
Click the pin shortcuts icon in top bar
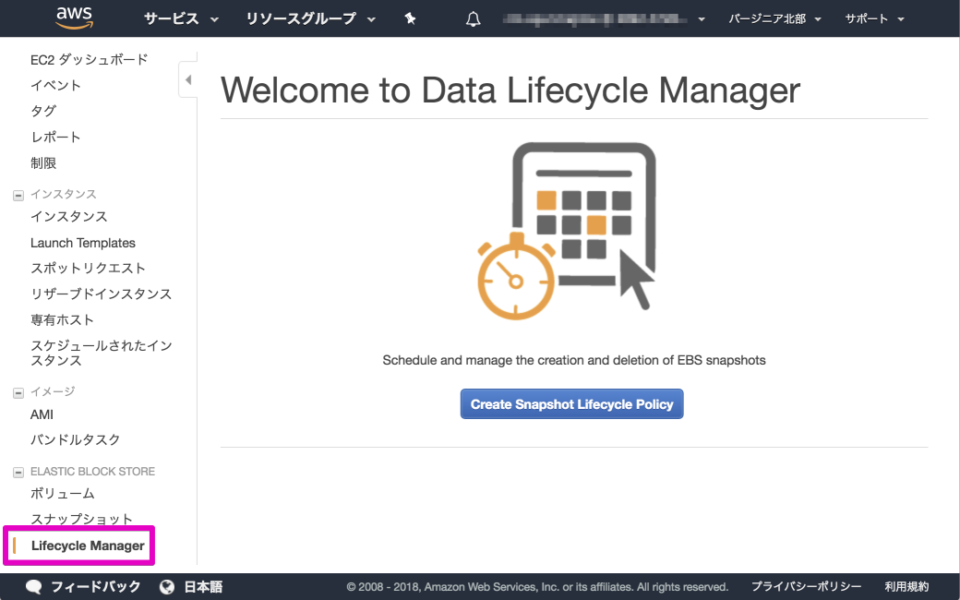[410, 17]
